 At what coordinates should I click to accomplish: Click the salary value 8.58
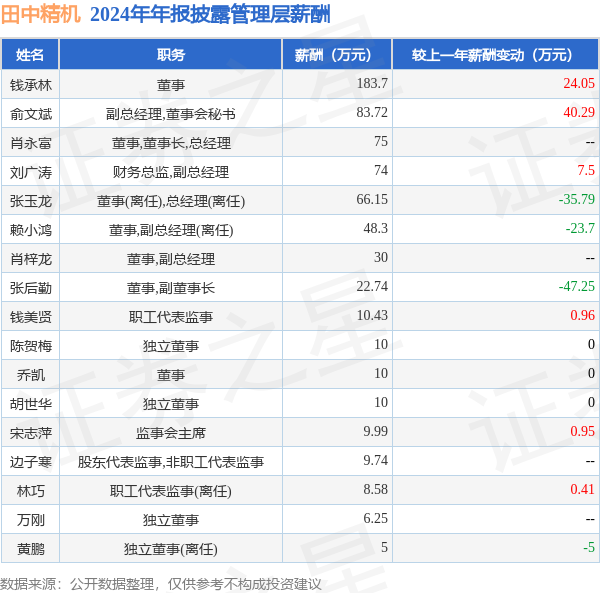pyautogui.click(x=376, y=489)
